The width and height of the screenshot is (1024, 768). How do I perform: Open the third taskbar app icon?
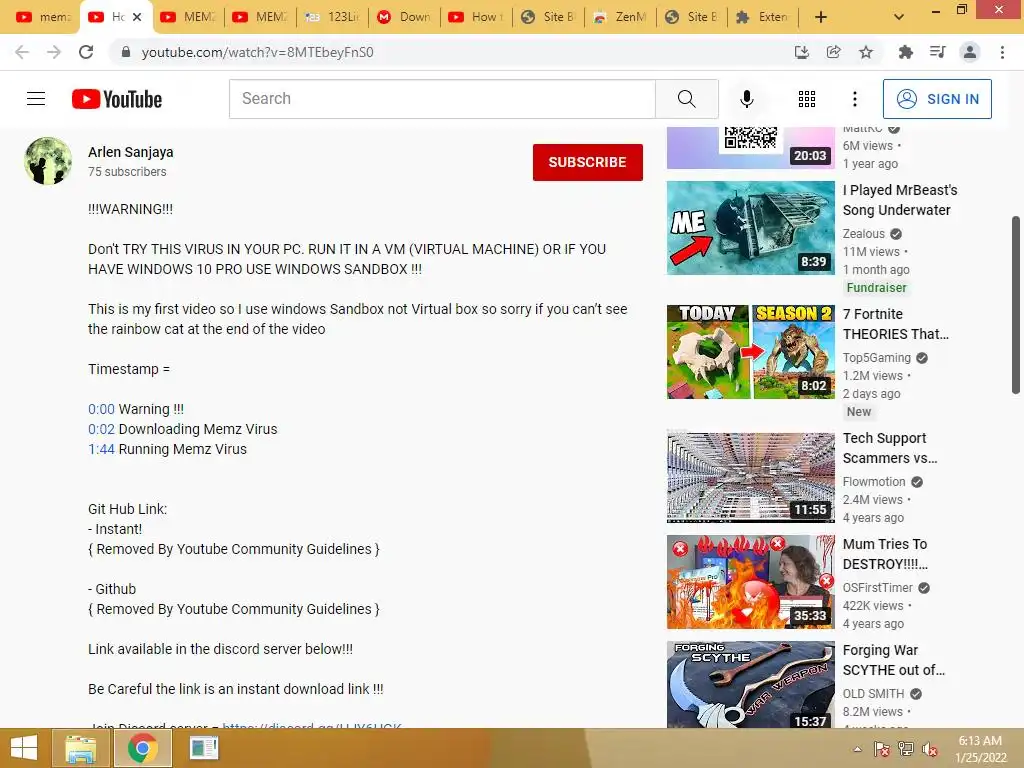(x=204, y=748)
